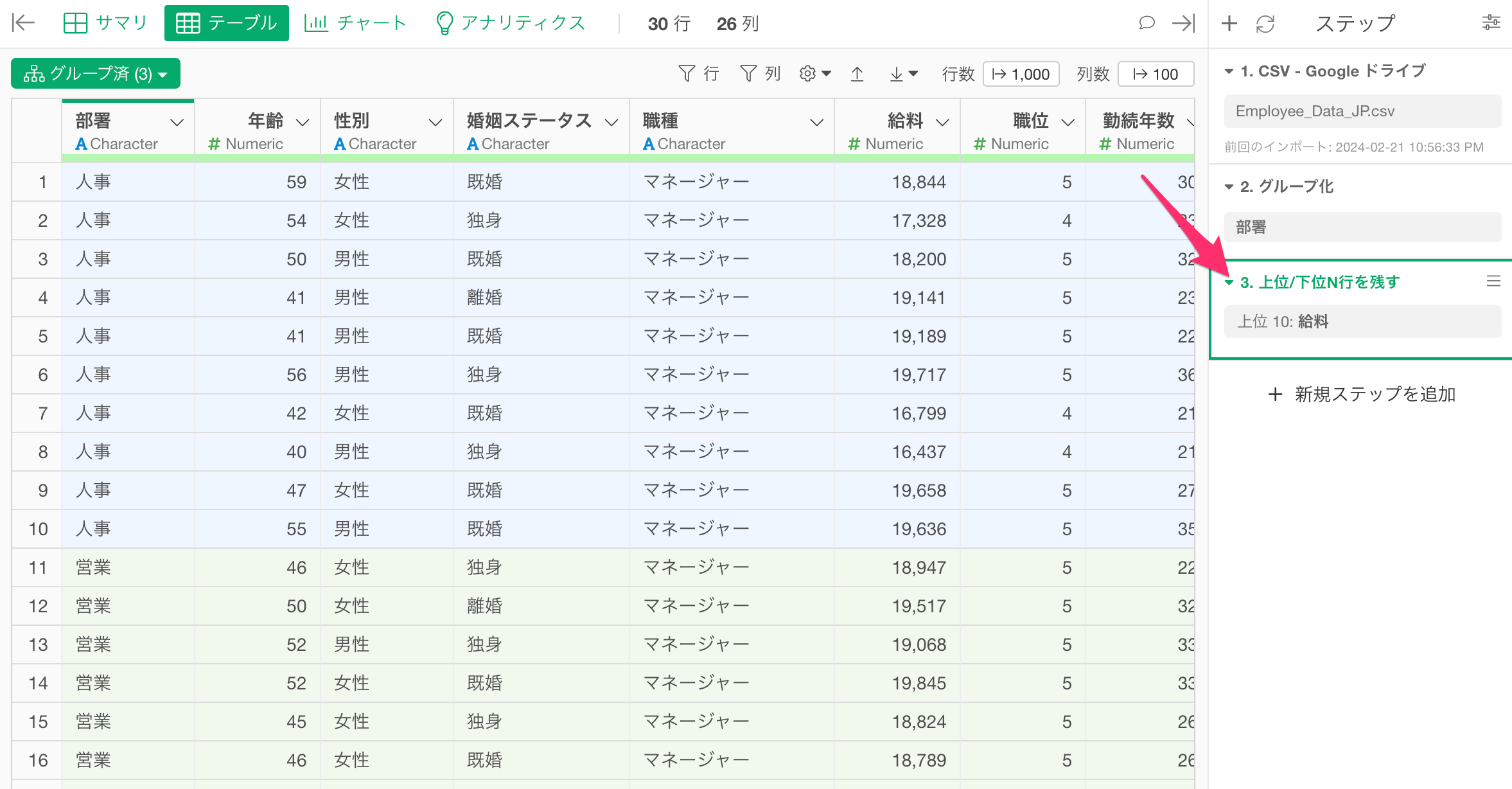This screenshot has height=789, width=1512.
Task: Select age cell 59 in row 1
Action: pyautogui.click(x=257, y=182)
